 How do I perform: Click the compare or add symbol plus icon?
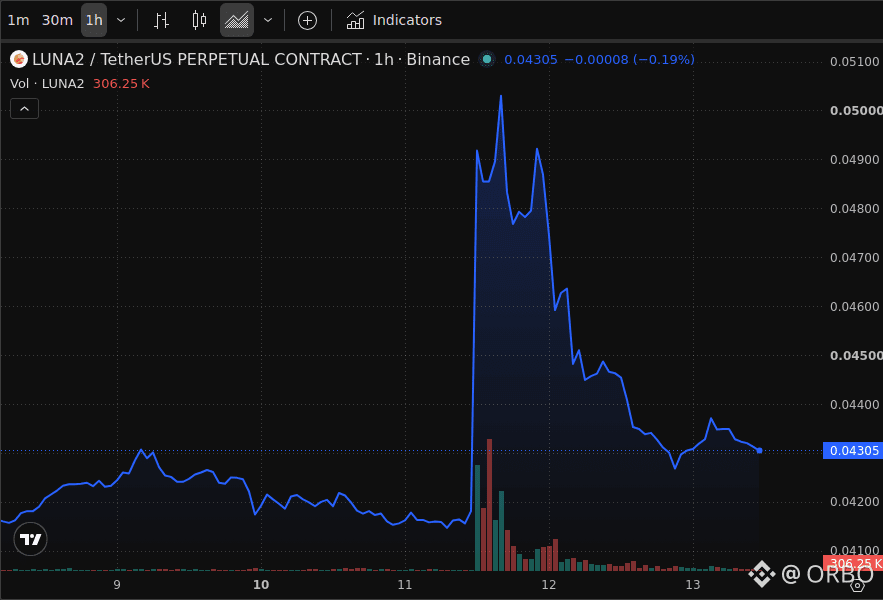click(307, 21)
